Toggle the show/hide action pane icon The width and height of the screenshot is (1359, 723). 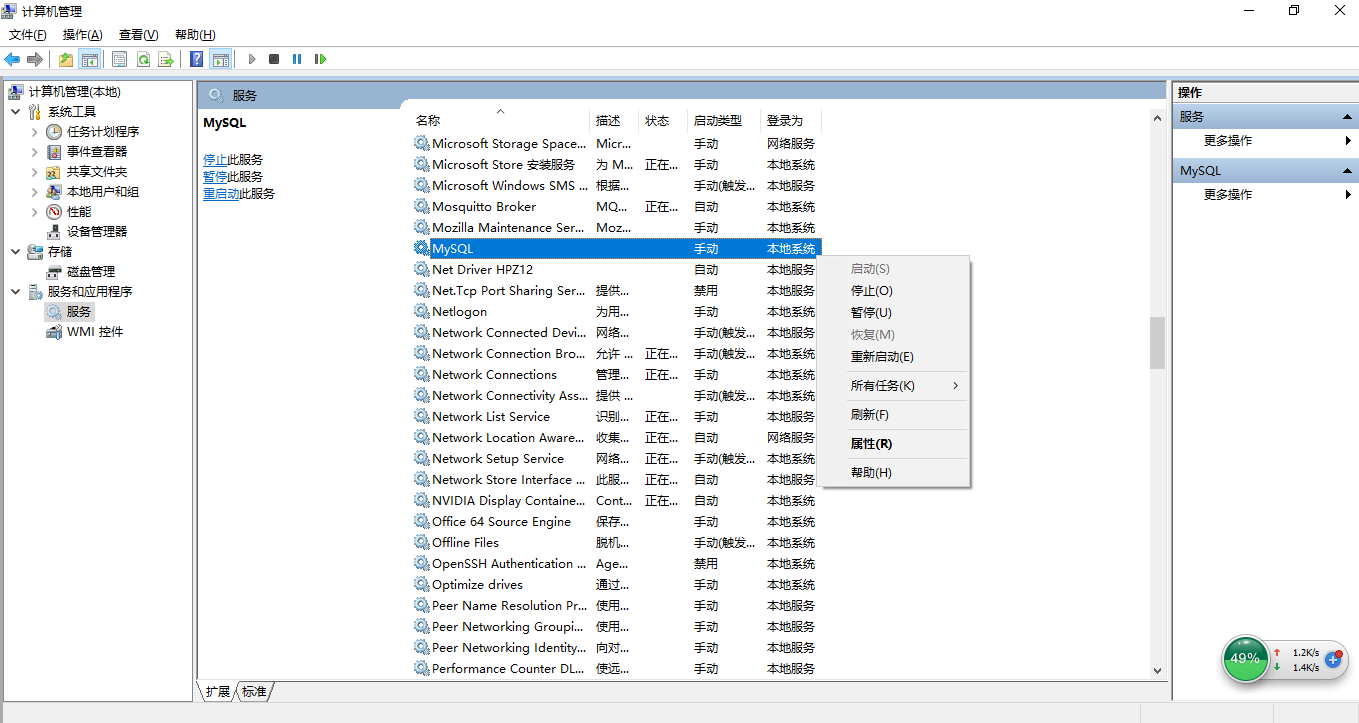pos(221,59)
